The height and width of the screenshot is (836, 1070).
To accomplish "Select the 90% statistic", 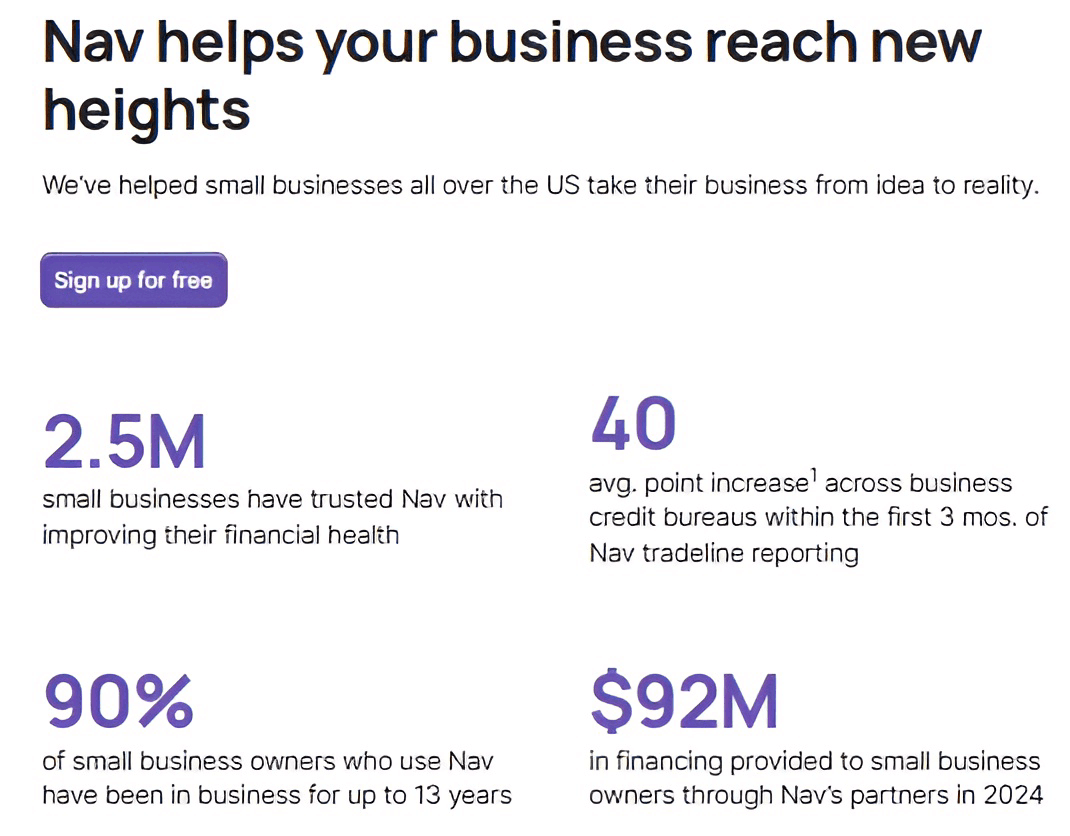I will [x=118, y=698].
